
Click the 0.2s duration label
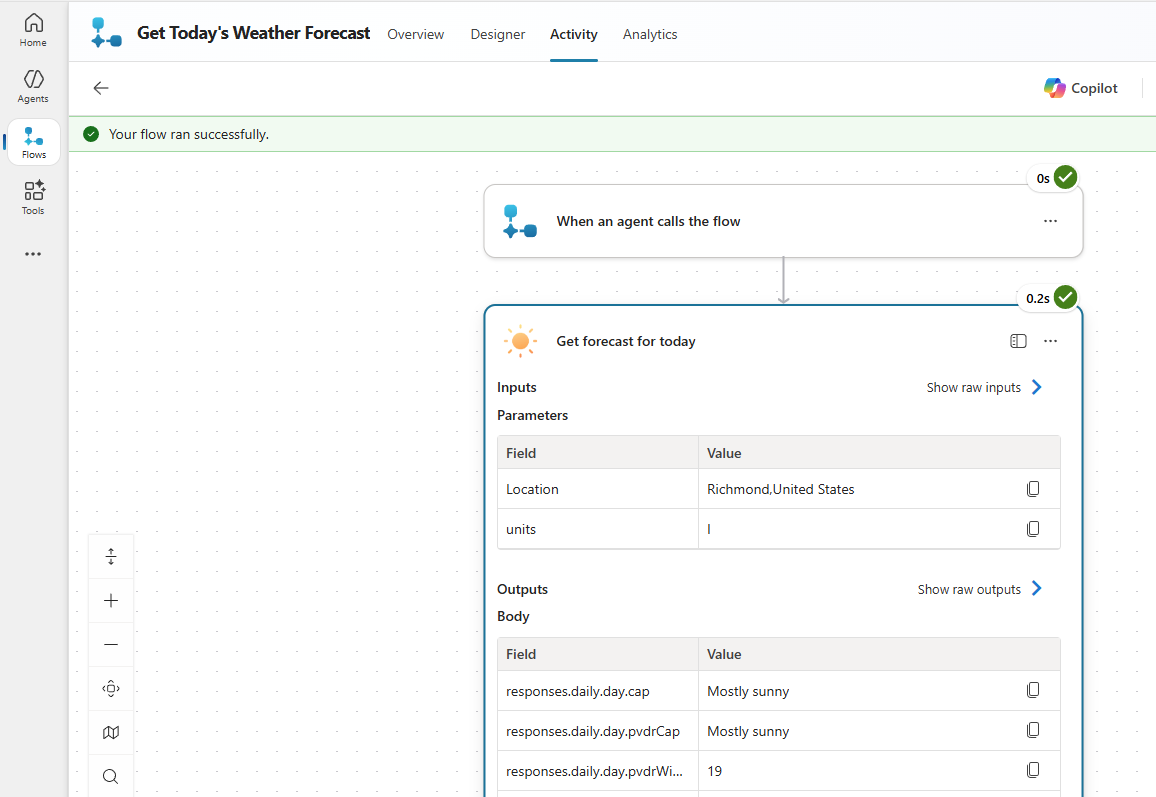[1037, 299]
